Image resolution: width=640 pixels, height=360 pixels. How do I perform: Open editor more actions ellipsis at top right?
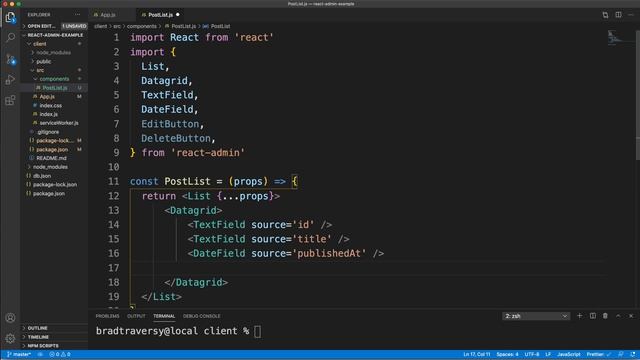coord(631,15)
